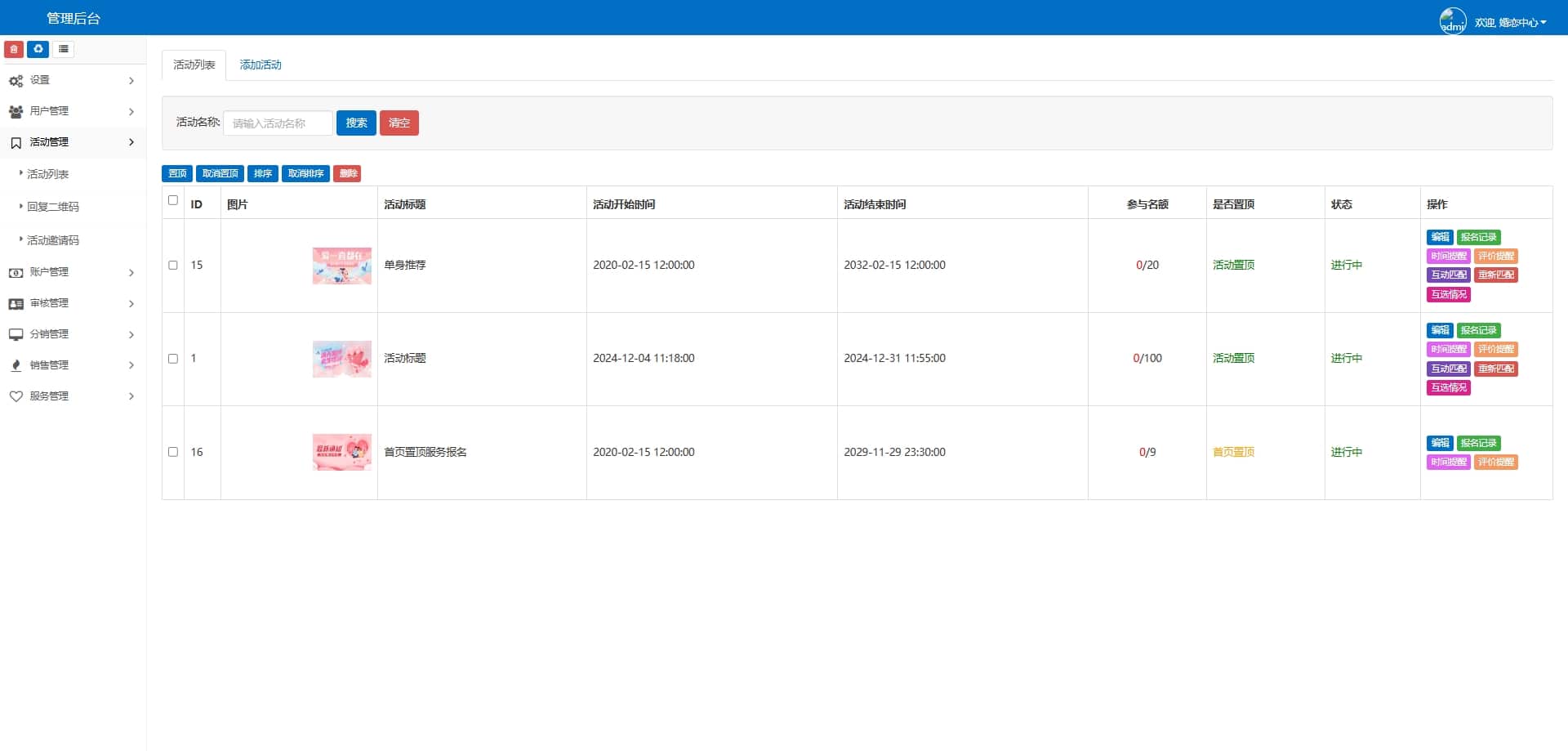The image size is (1568, 751).
Task: Open the thumbnail image for activity ID 1
Action: [342, 359]
